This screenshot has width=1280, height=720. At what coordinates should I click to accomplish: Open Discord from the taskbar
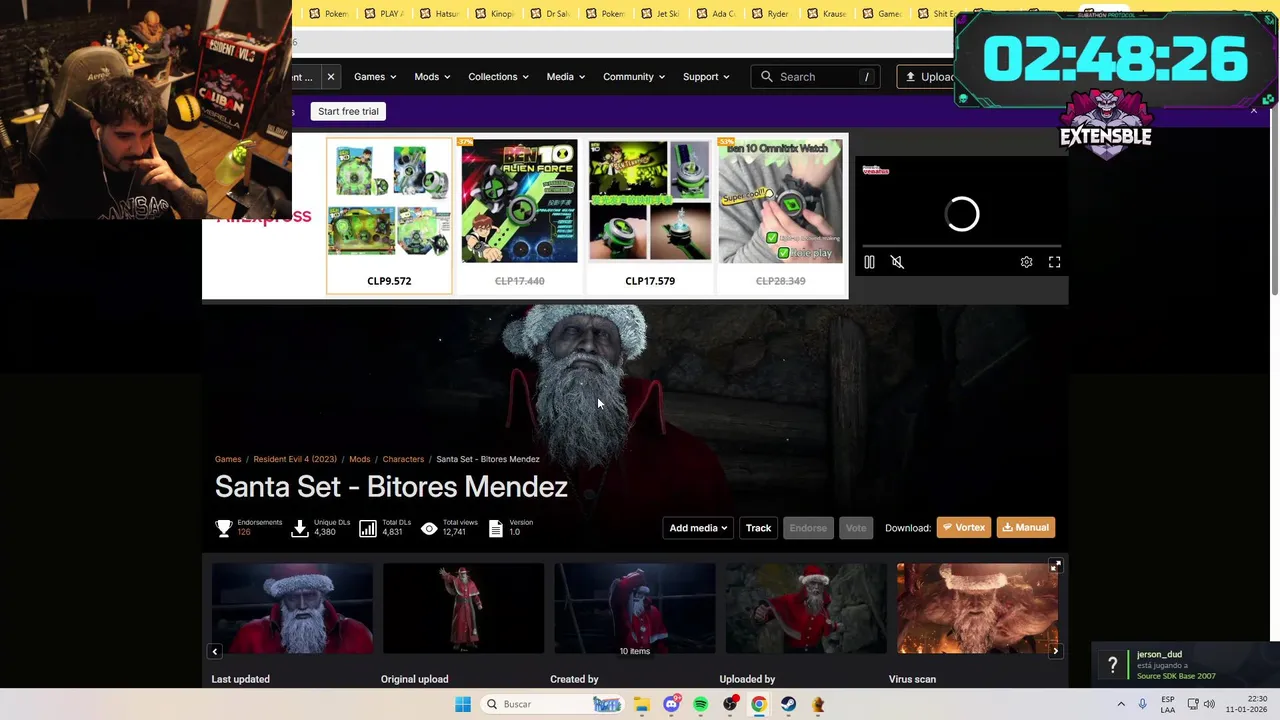coord(672,704)
